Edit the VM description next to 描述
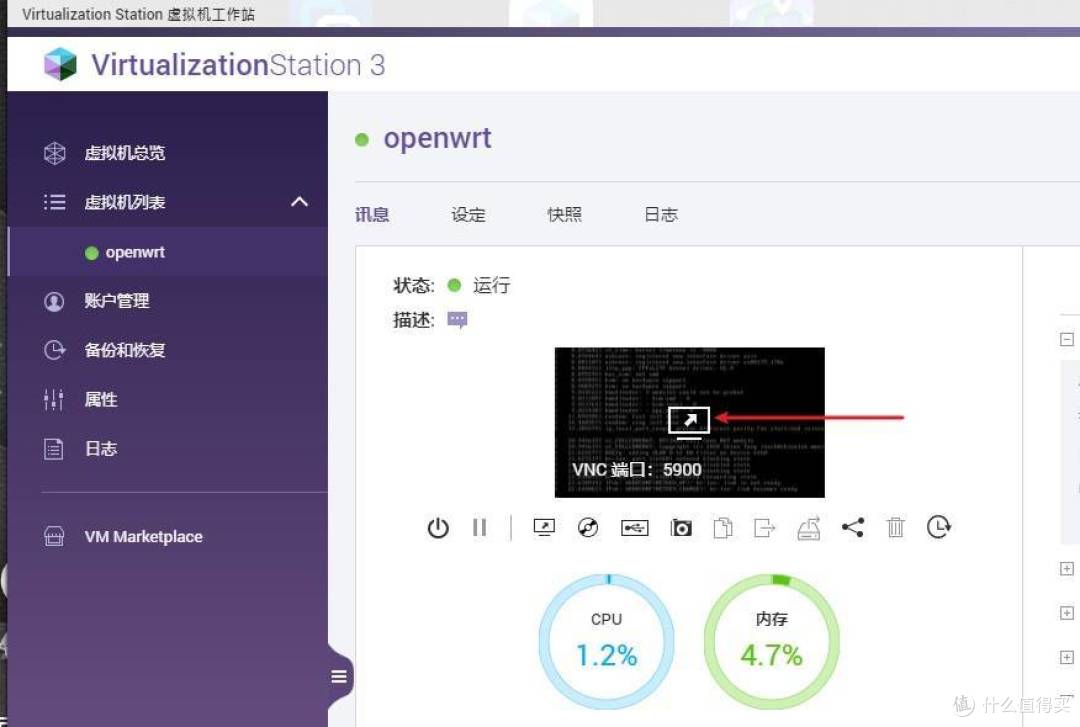 [457, 319]
